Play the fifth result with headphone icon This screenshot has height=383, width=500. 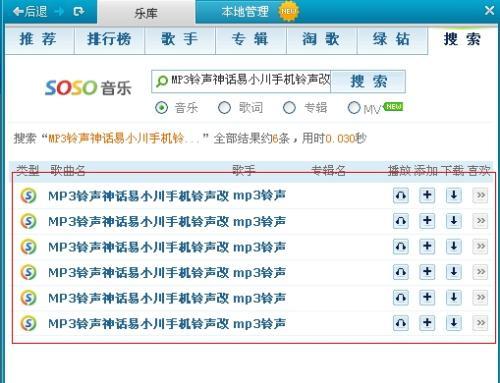(401, 297)
